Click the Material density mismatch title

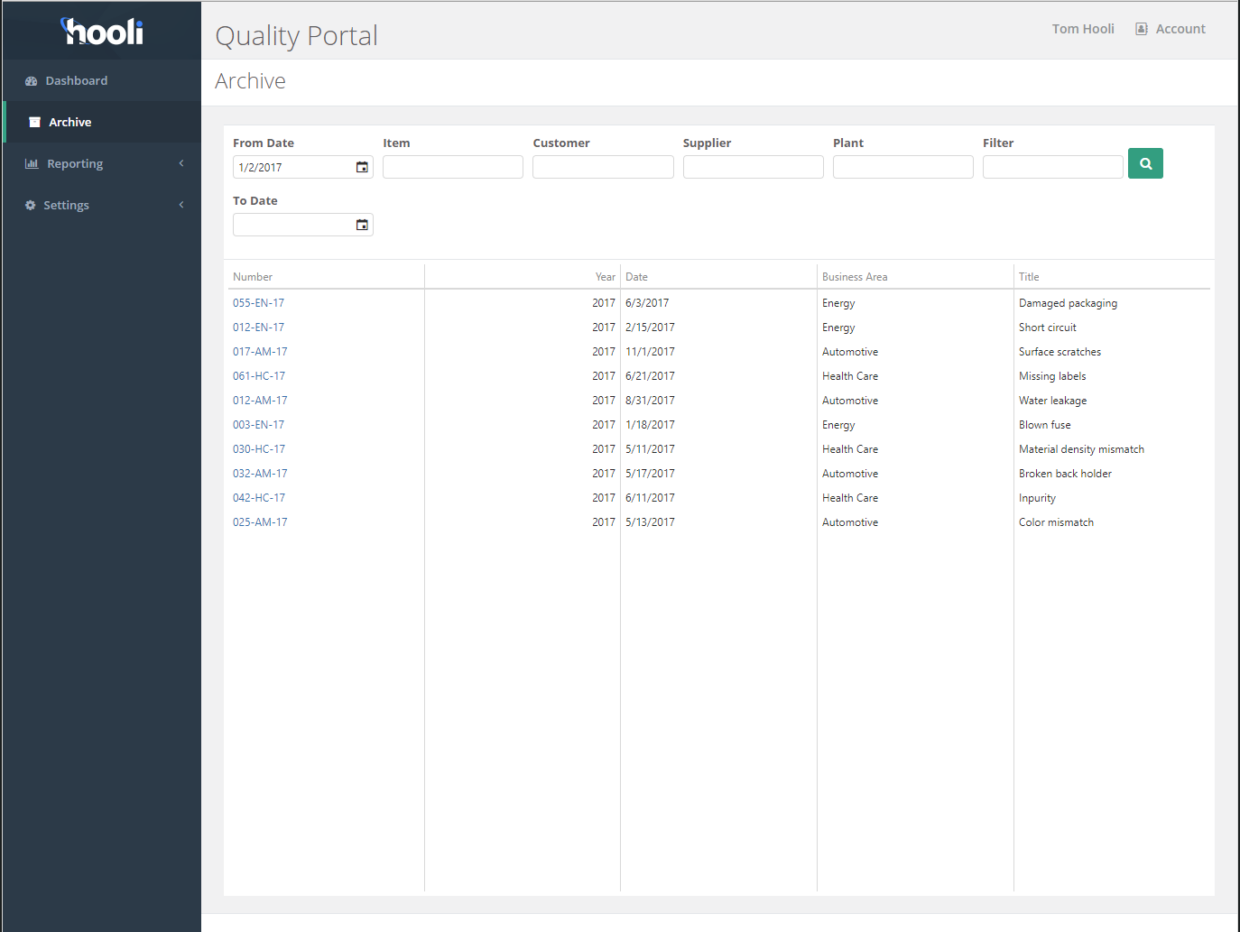coord(1082,449)
